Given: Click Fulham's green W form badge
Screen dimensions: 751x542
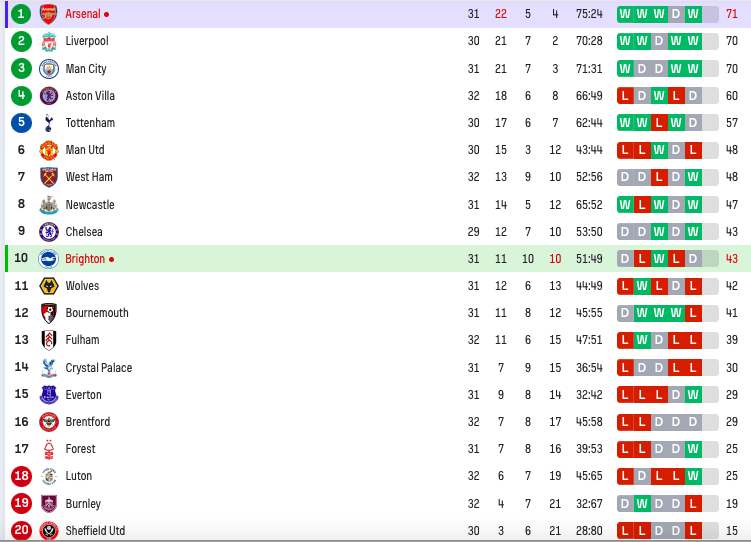Looking at the screenshot, I should [642, 340].
